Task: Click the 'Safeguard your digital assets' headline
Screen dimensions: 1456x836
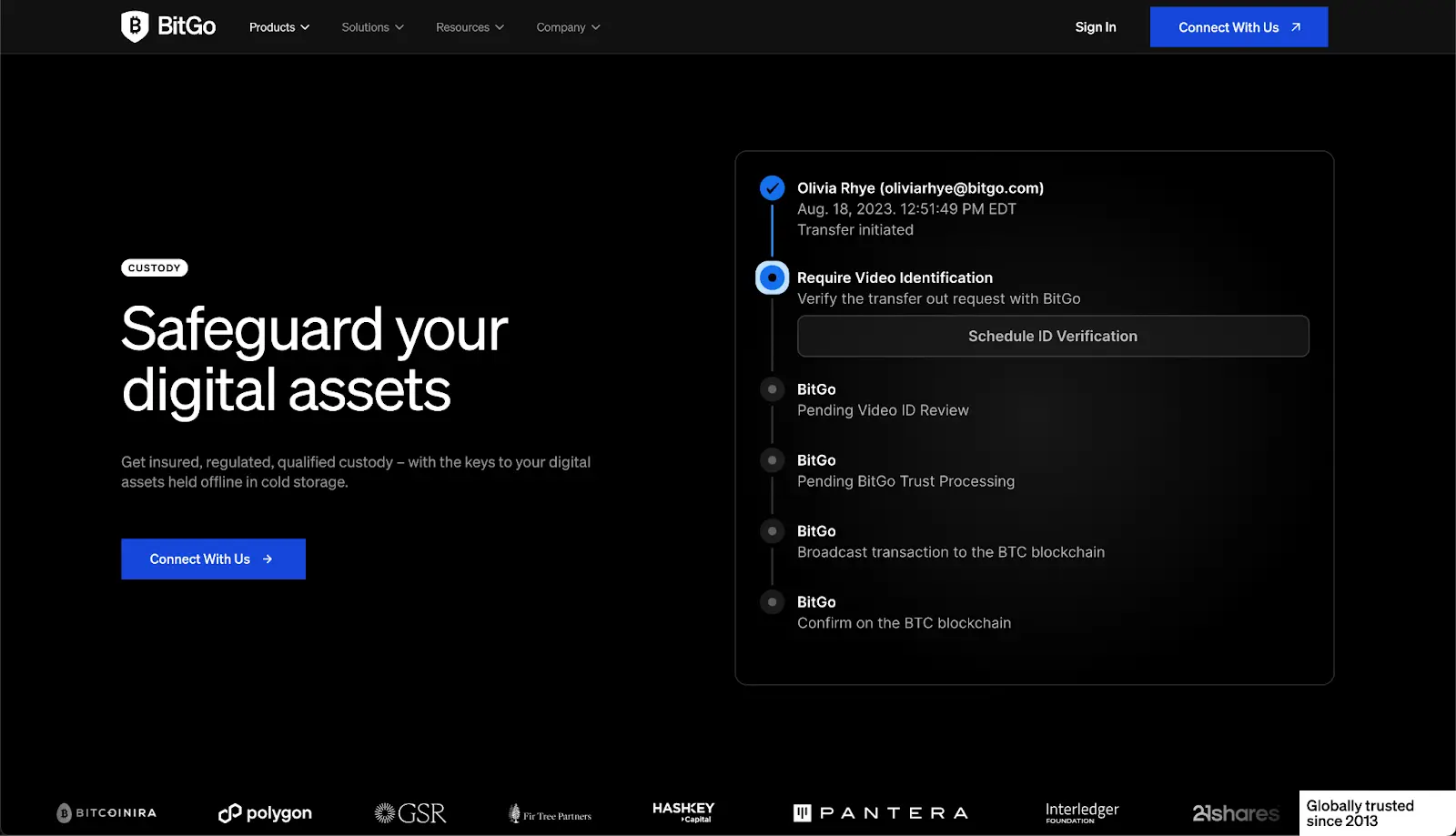Action: click(x=315, y=359)
